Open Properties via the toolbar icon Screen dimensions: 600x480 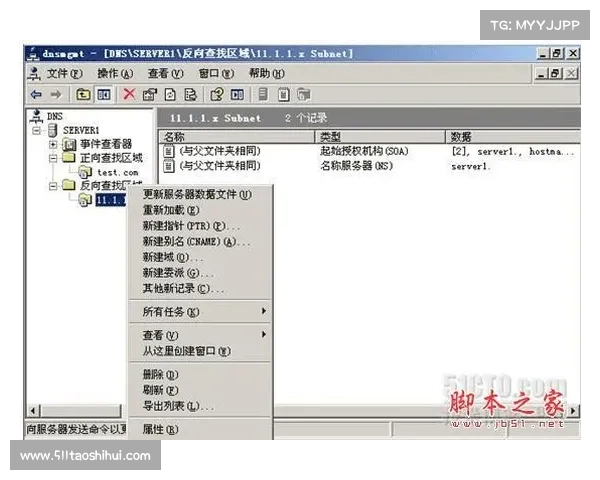150,94
